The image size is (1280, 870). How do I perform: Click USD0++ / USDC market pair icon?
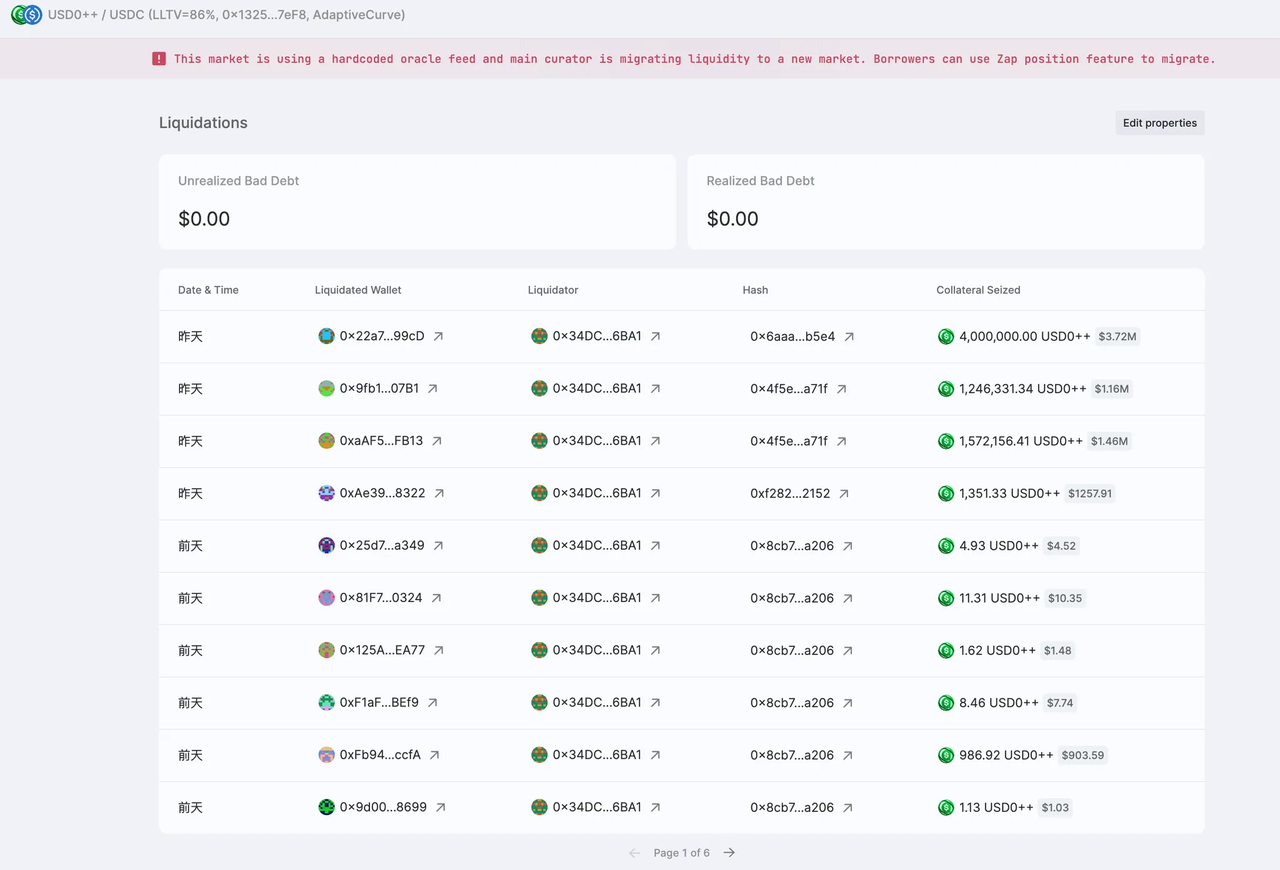pyautogui.click(x=26, y=15)
